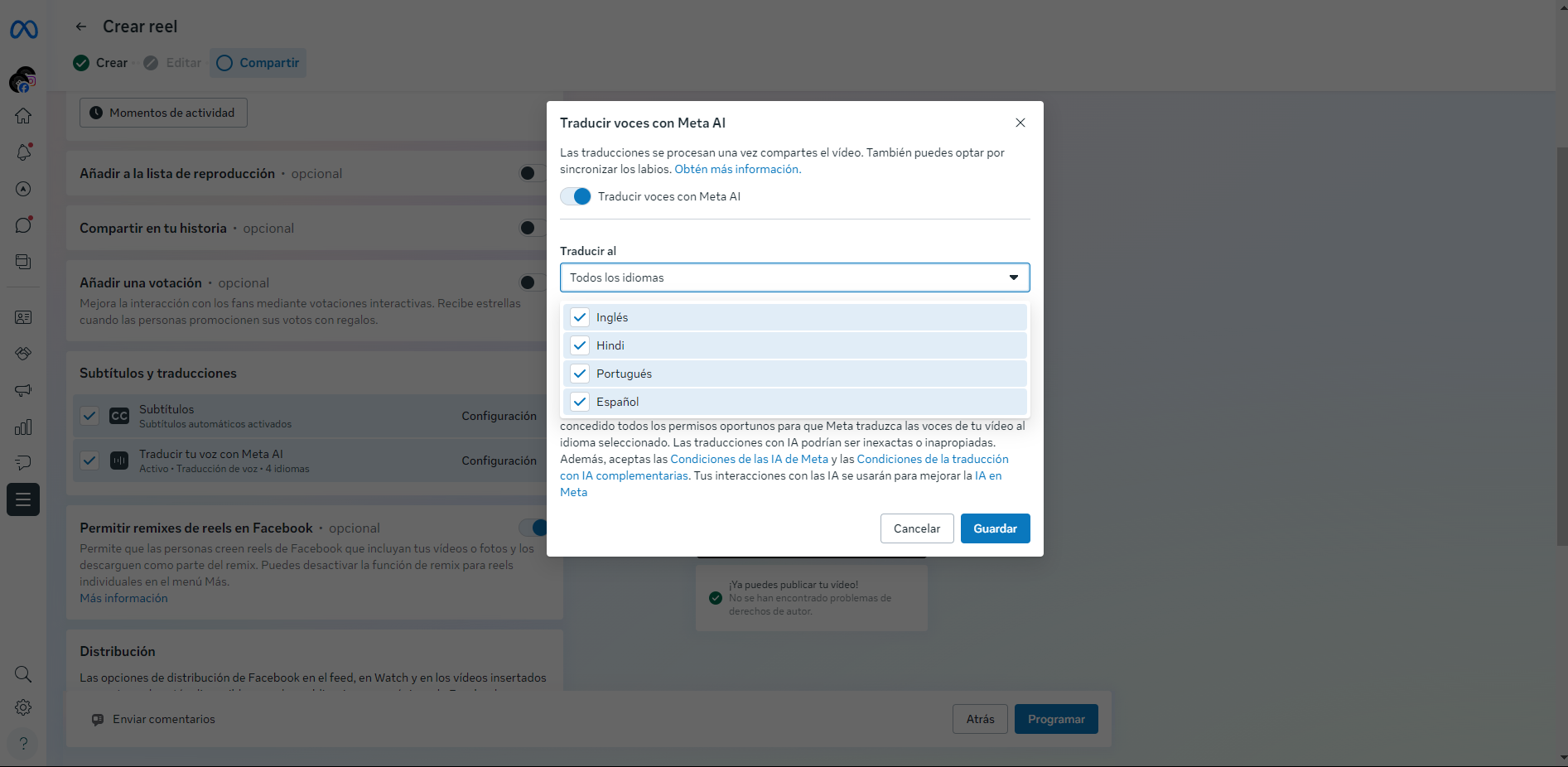Open the Obtén más información link
The image size is (1568, 767).
(737, 169)
